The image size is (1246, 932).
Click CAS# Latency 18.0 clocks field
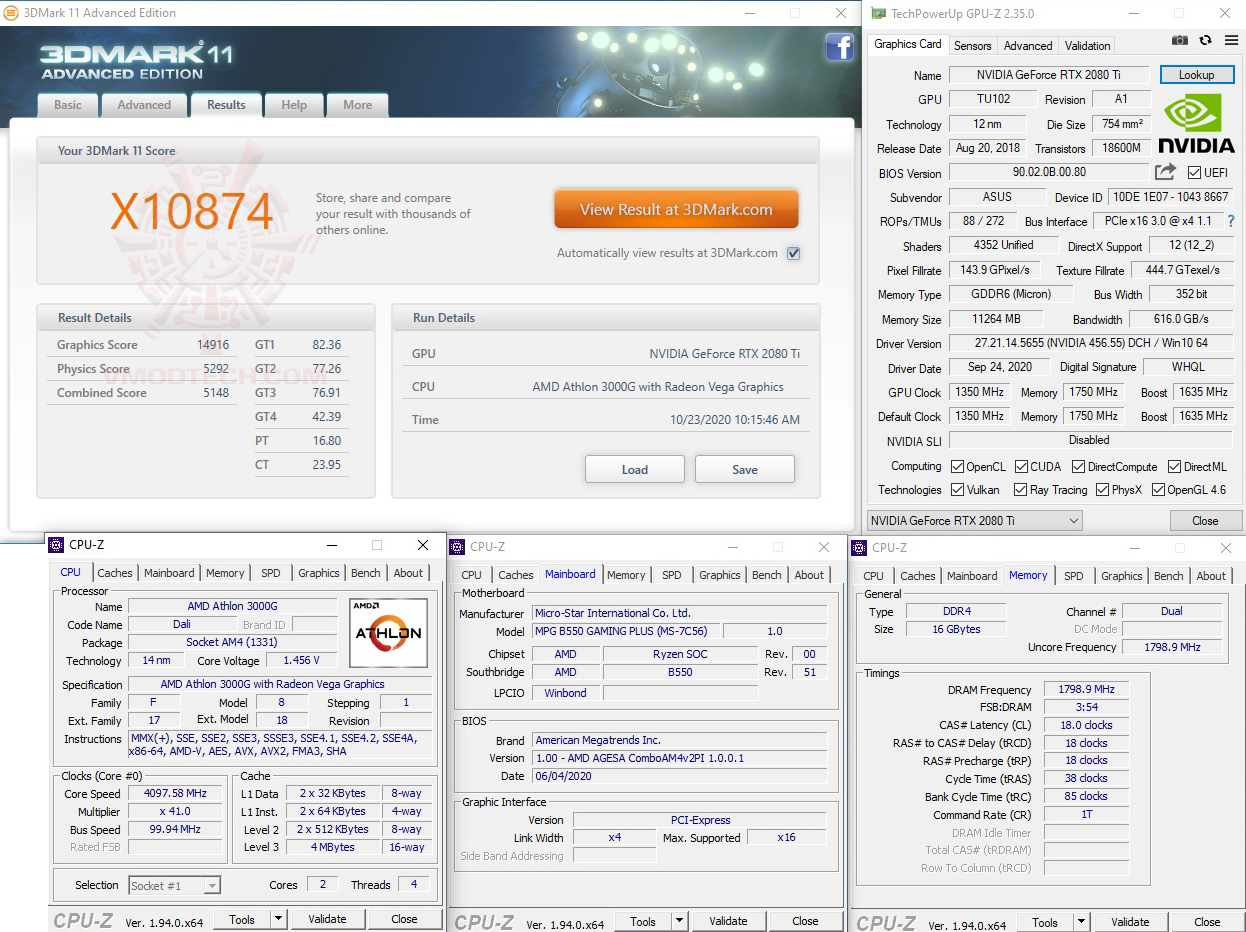pos(1085,725)
